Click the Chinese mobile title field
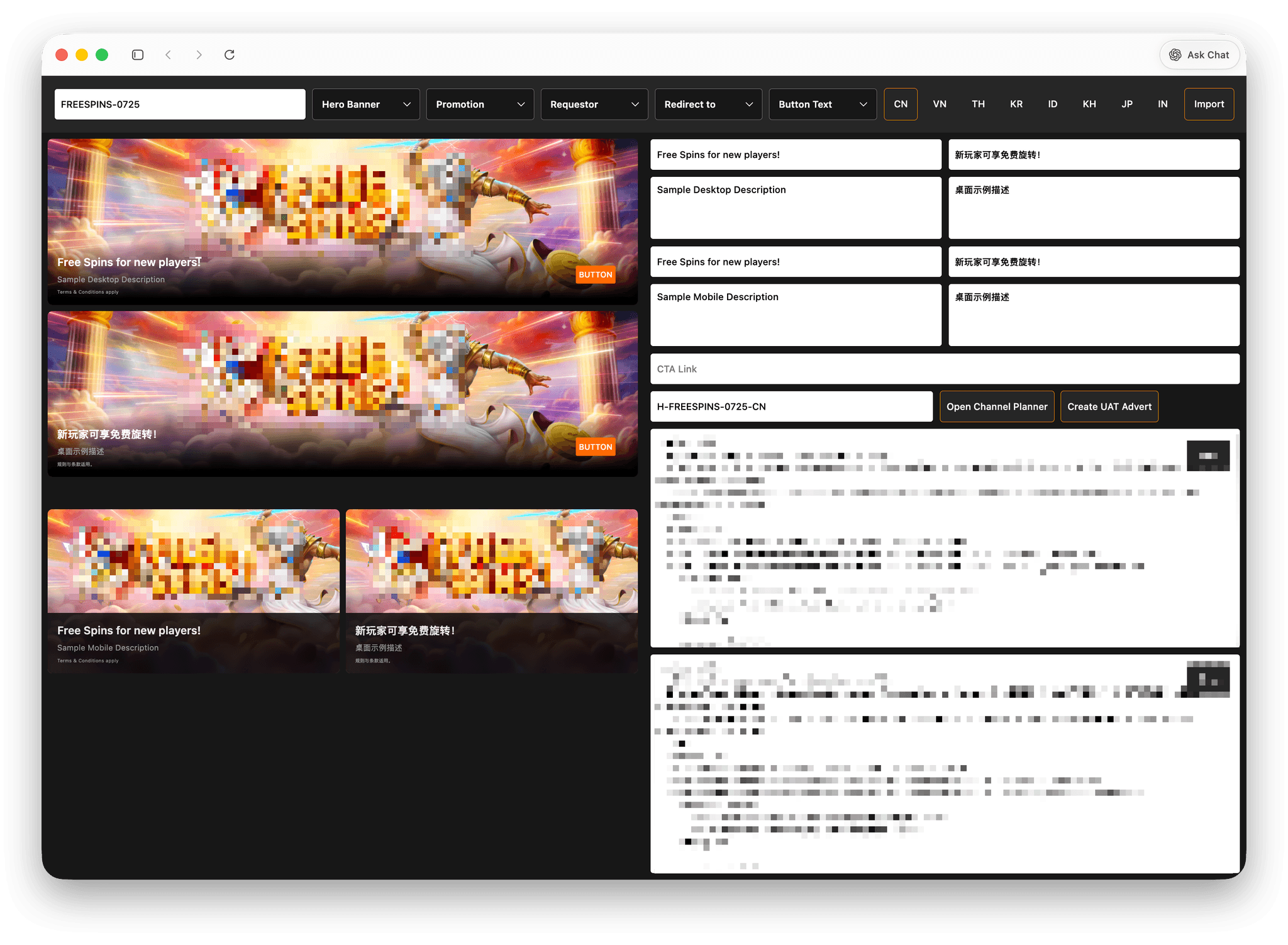 coord(1094,262)
